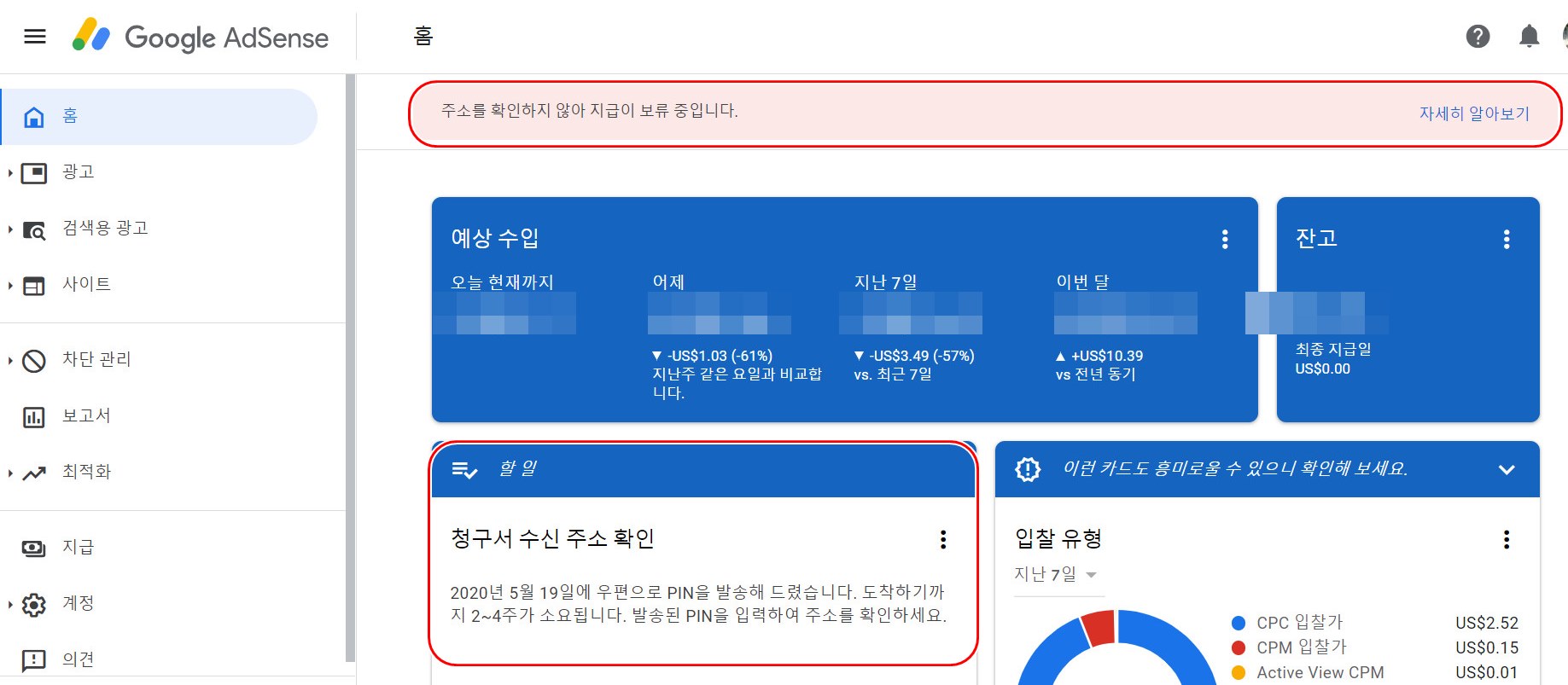
Task: Click the address hold warning banner text
Action: [589, 111]
